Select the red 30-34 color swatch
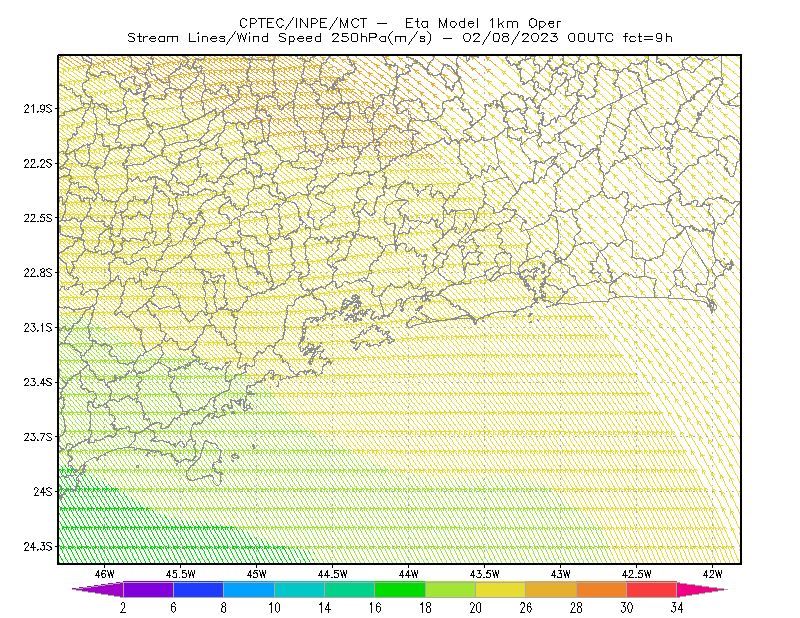800x618 pixels. [652, 589]
